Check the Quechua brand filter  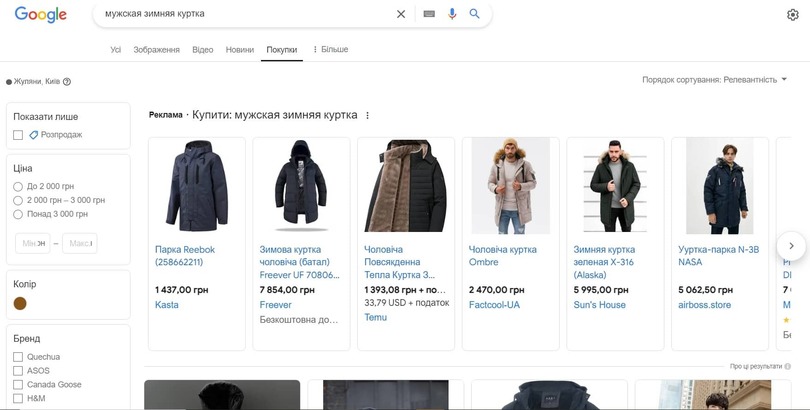tap(18, 357)
